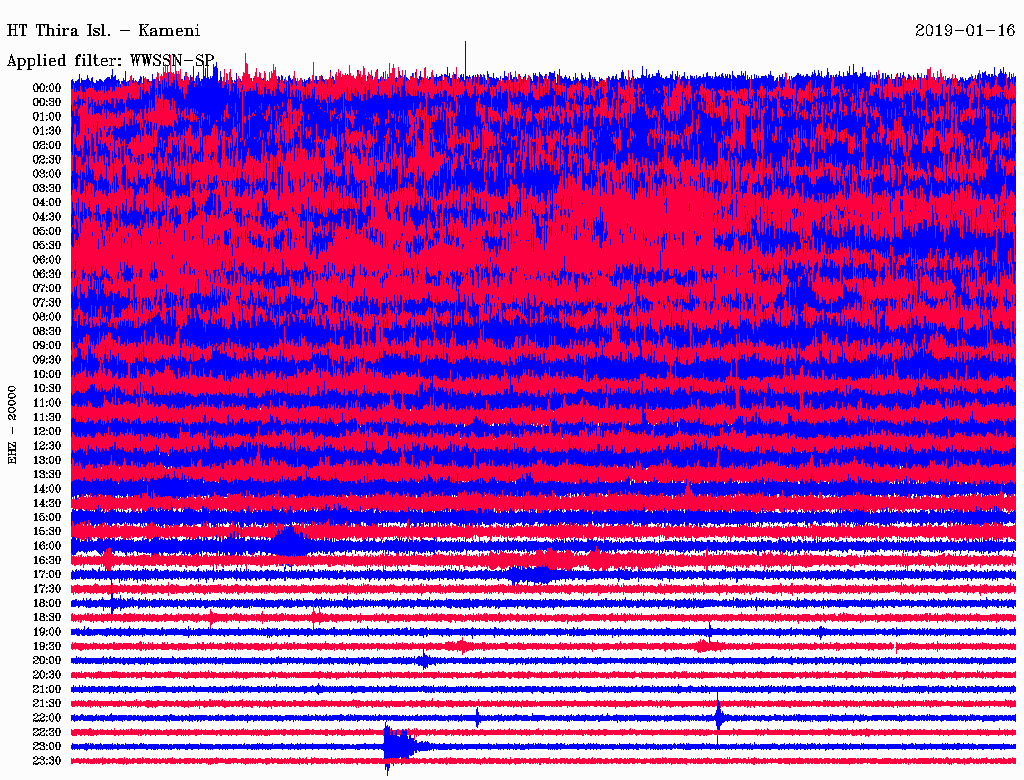Select the 18:00 time label
This screenshot has height=780, width=1024.
click(47, 603)
